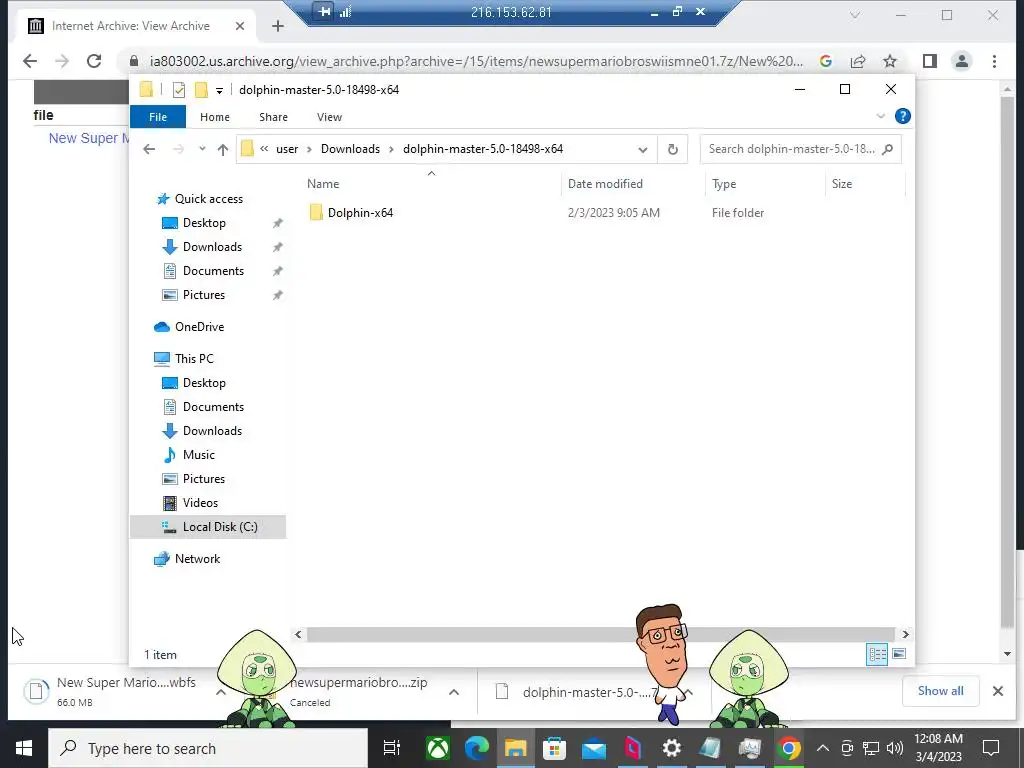This screenshot has width=1024, height=768.
Task: Select Downloads under Quick access
Action: [212, 247]
